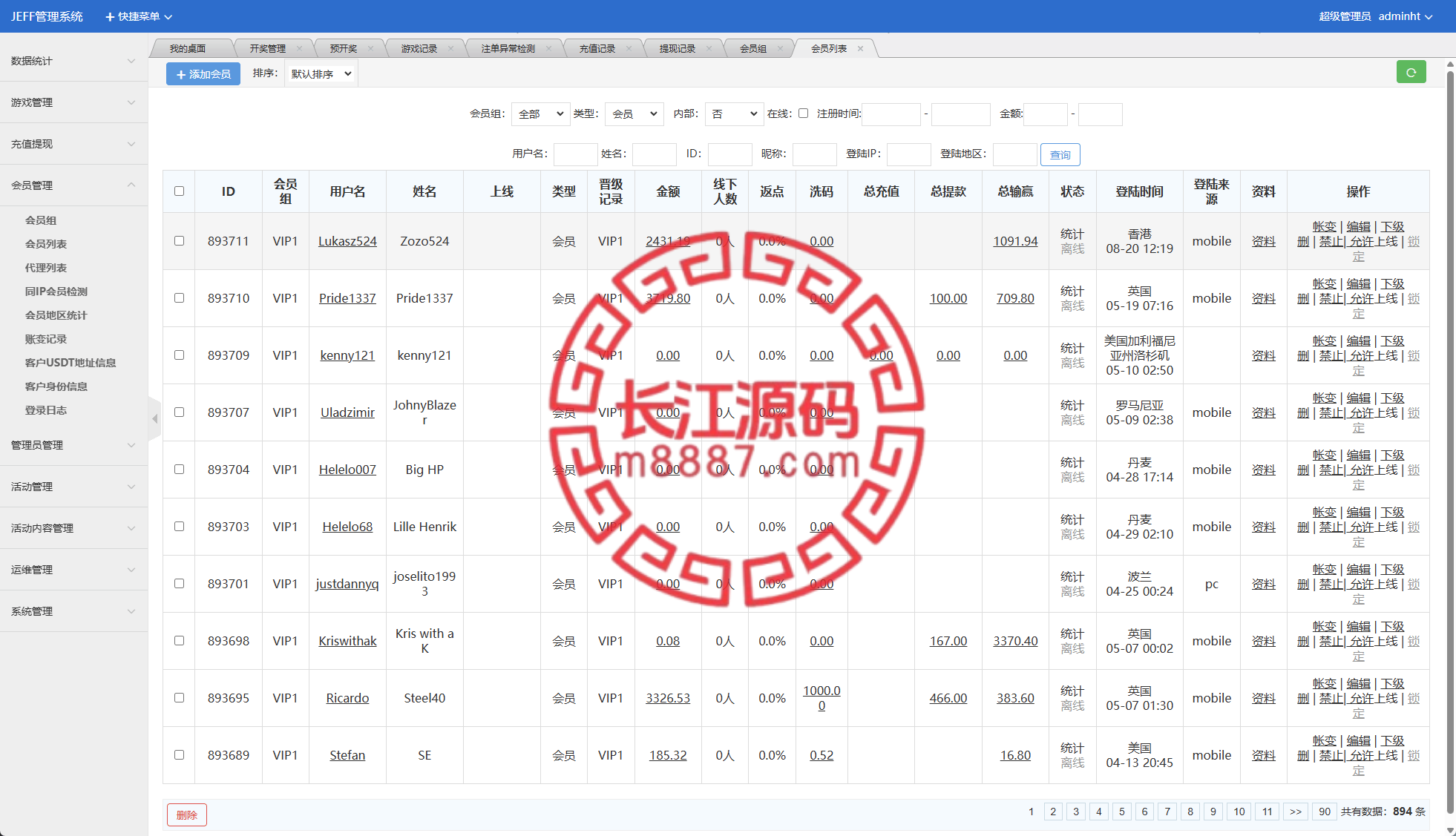Collapse the 会员管理 sidebar section
This screenshot has width=1456, height=836.
pos(73,185)
